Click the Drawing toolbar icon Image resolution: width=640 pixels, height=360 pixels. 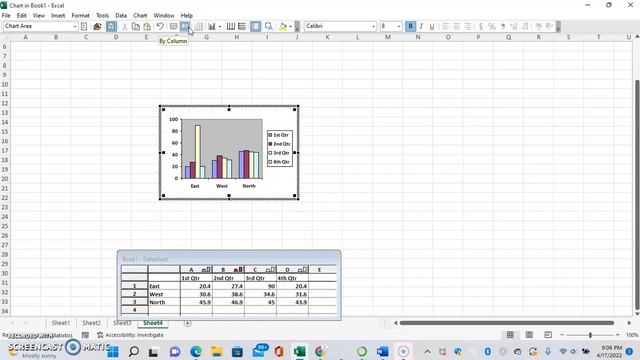pyautogui.click(x=269, y=26)
